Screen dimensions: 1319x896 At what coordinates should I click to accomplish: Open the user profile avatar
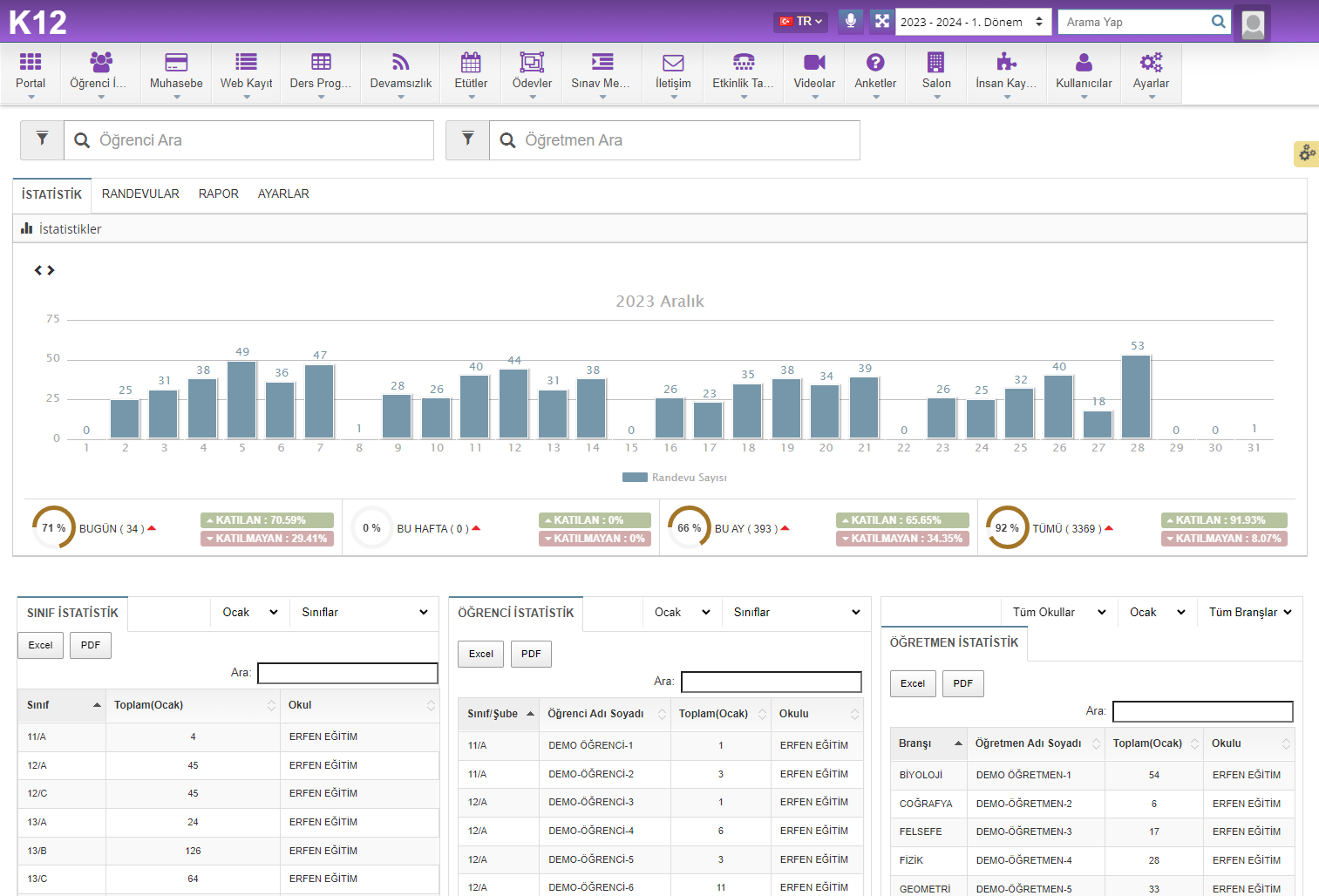tap(1253, 24)
